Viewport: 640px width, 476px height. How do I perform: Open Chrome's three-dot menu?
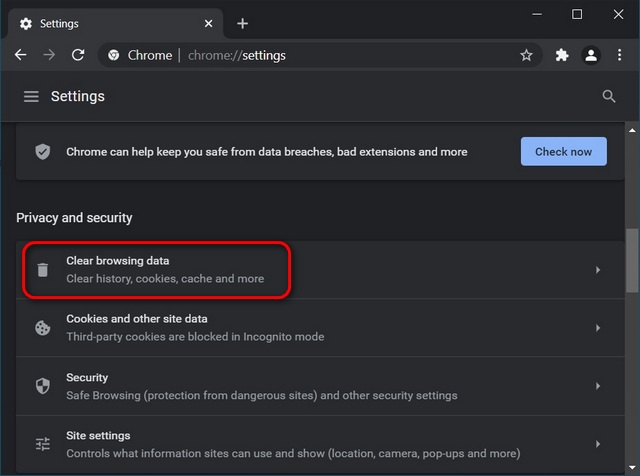[x=619, y=55]
